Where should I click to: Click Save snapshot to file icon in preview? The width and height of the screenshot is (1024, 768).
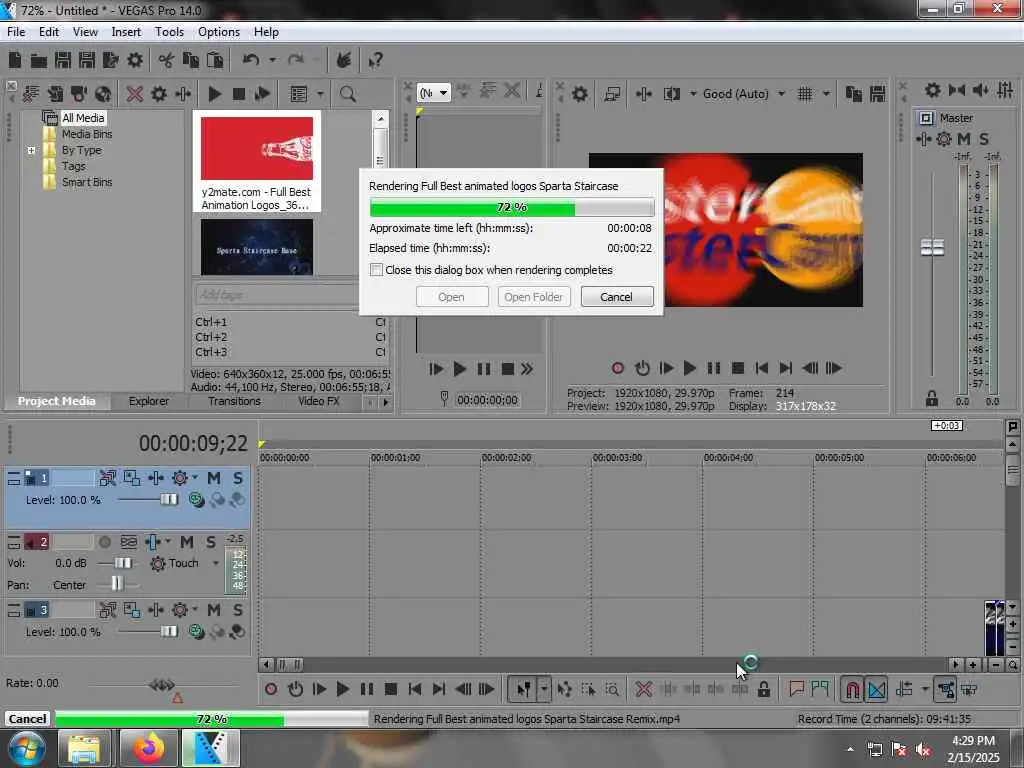point(878,94)
